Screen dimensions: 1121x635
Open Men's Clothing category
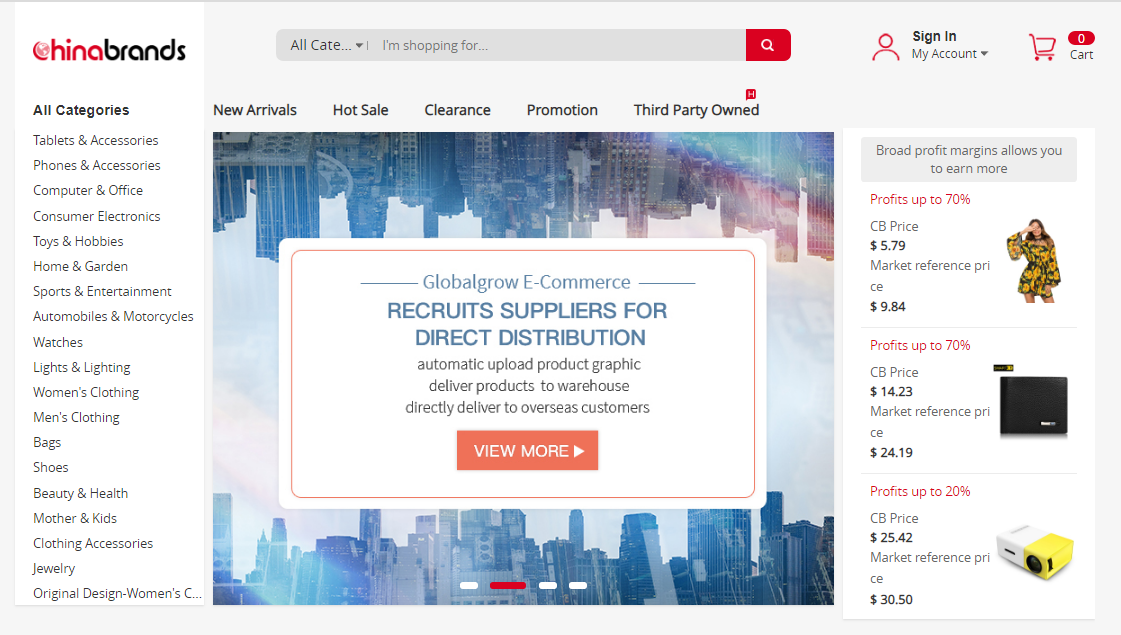pos(76,417)
